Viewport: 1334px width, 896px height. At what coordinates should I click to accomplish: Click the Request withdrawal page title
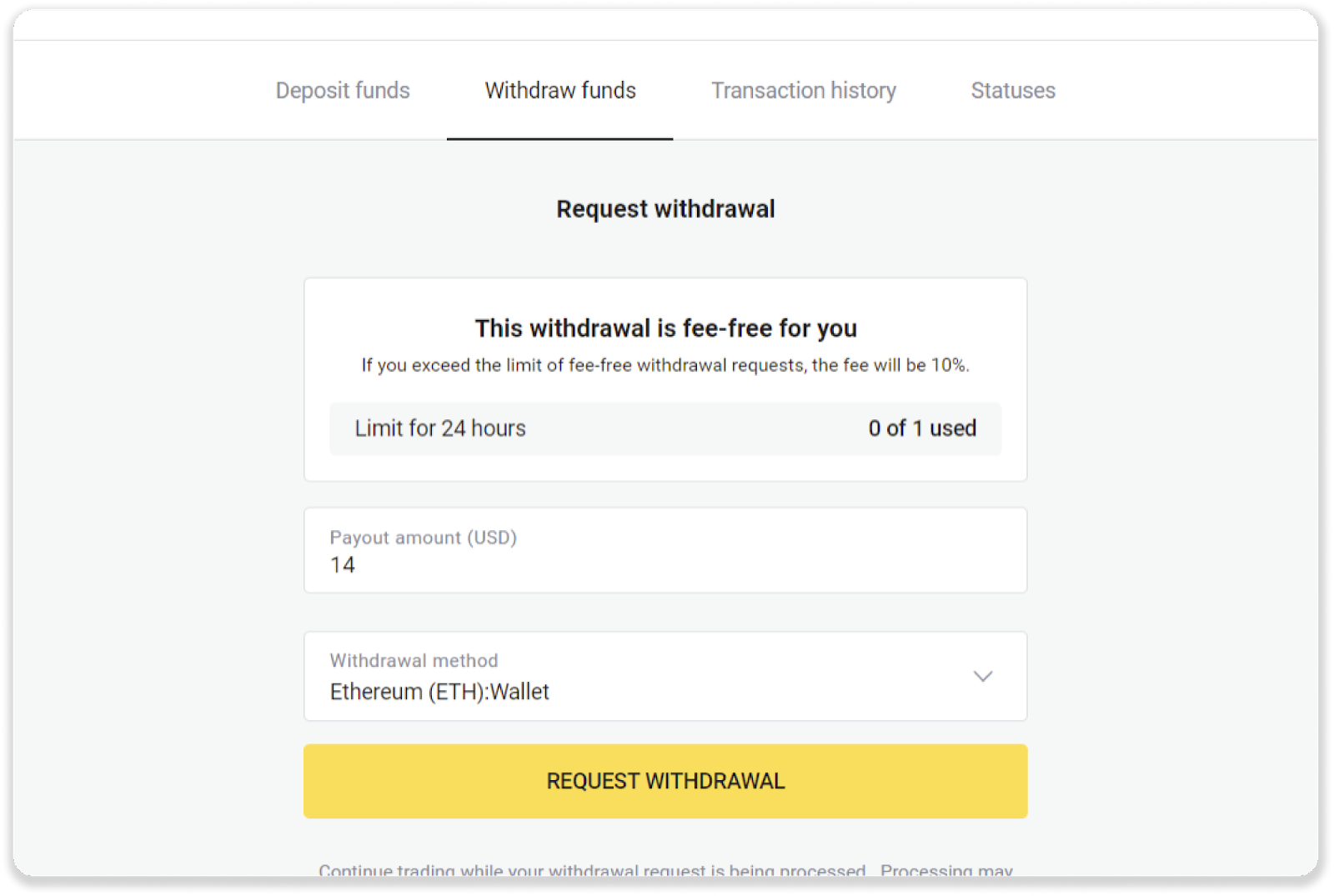tap(665, 208)
